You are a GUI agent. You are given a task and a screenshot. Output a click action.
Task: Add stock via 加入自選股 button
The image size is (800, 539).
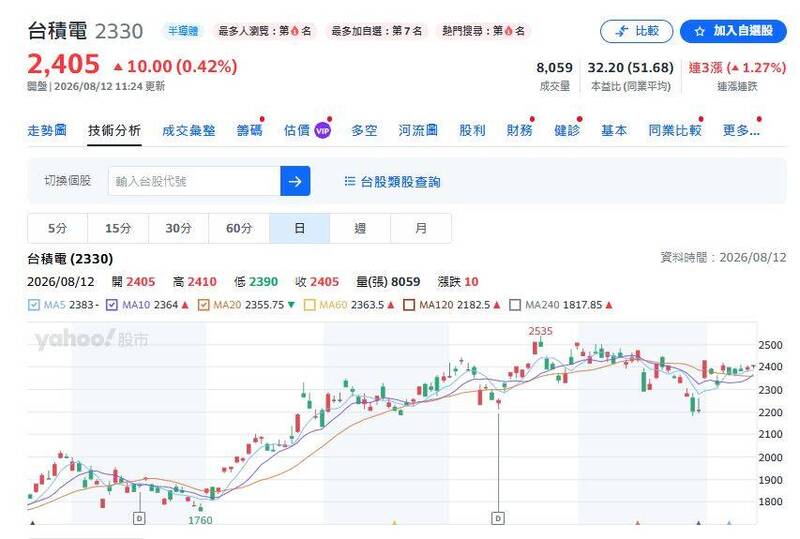tap(733, 31)
